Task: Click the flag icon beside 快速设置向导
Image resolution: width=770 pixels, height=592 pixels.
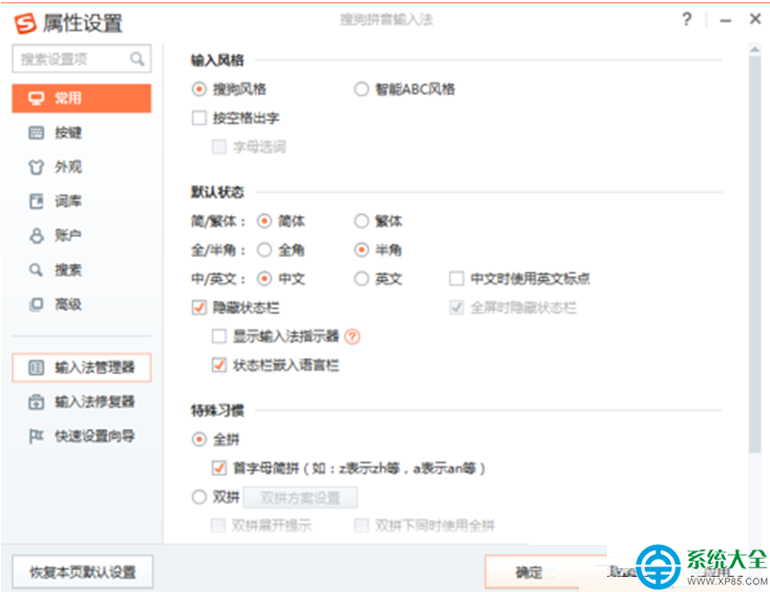Action: click(x=36, y=436)
